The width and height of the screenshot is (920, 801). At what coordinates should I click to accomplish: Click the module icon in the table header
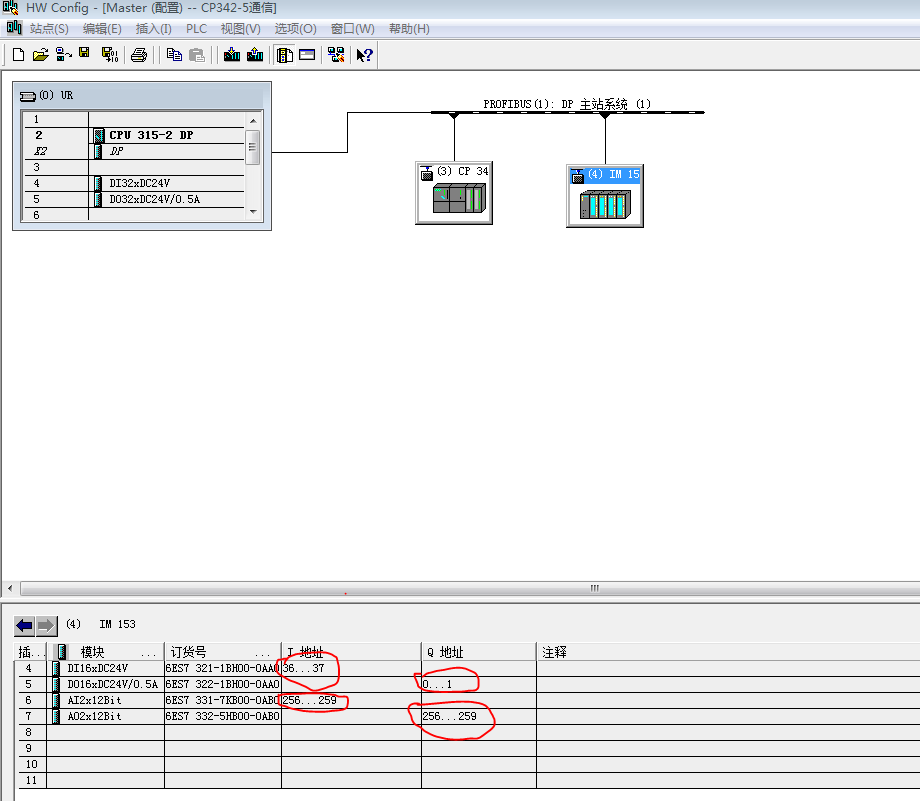coord(62,652)
